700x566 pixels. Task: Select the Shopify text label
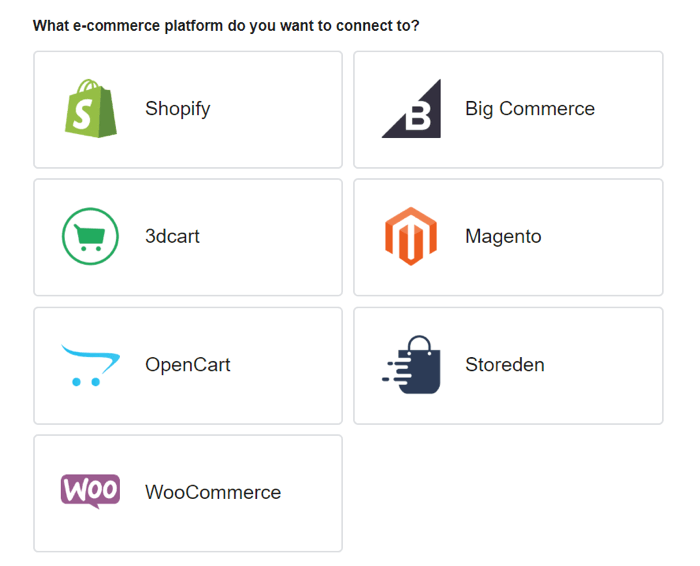coord(177,109)
